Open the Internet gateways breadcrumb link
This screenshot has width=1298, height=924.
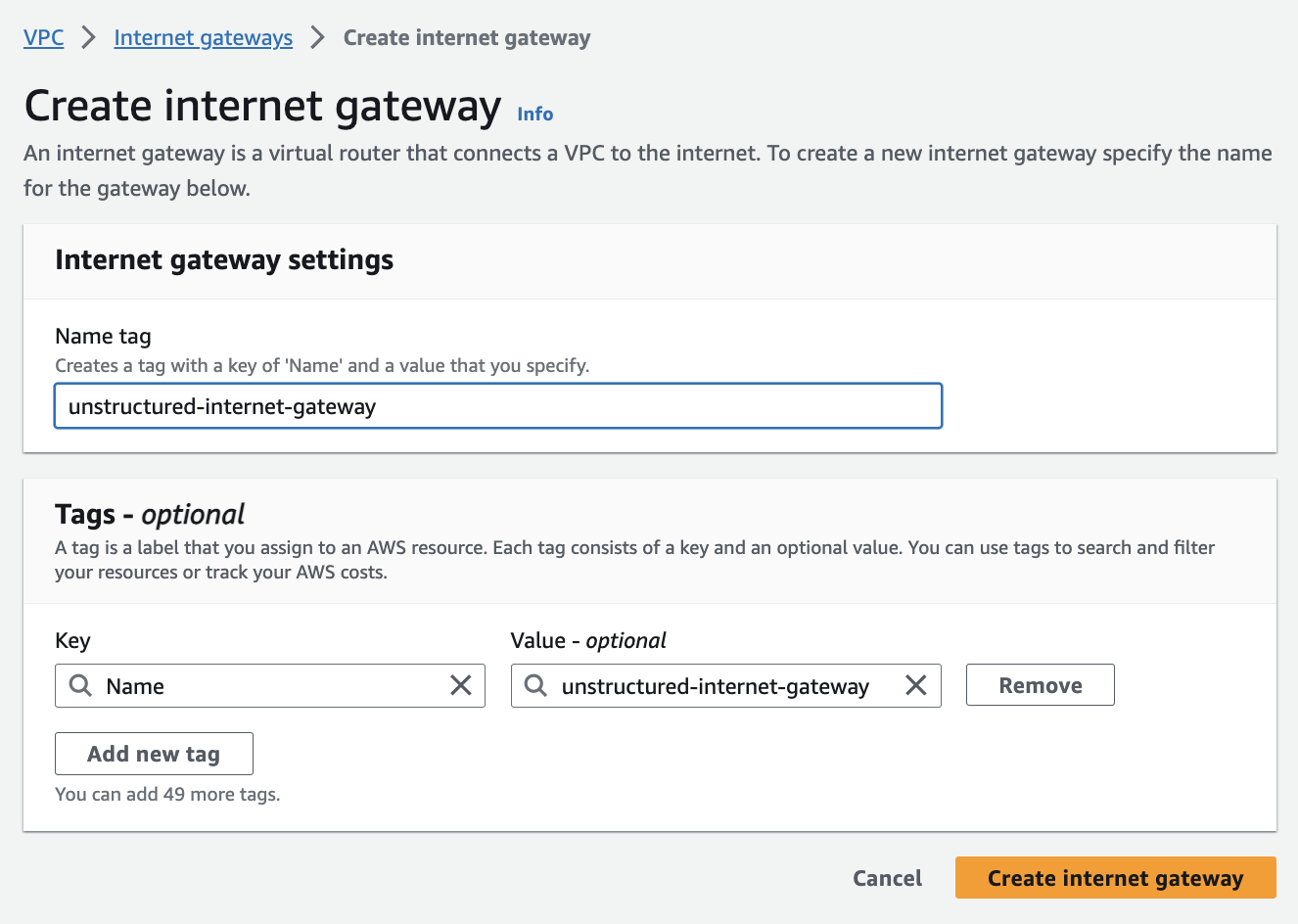pyautogui.click(x=203, y=37)
